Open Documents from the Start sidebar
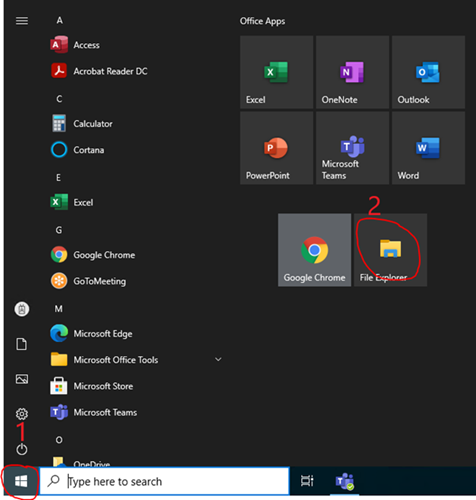Screen dimensions: 476x500 [x=22, y=344]
